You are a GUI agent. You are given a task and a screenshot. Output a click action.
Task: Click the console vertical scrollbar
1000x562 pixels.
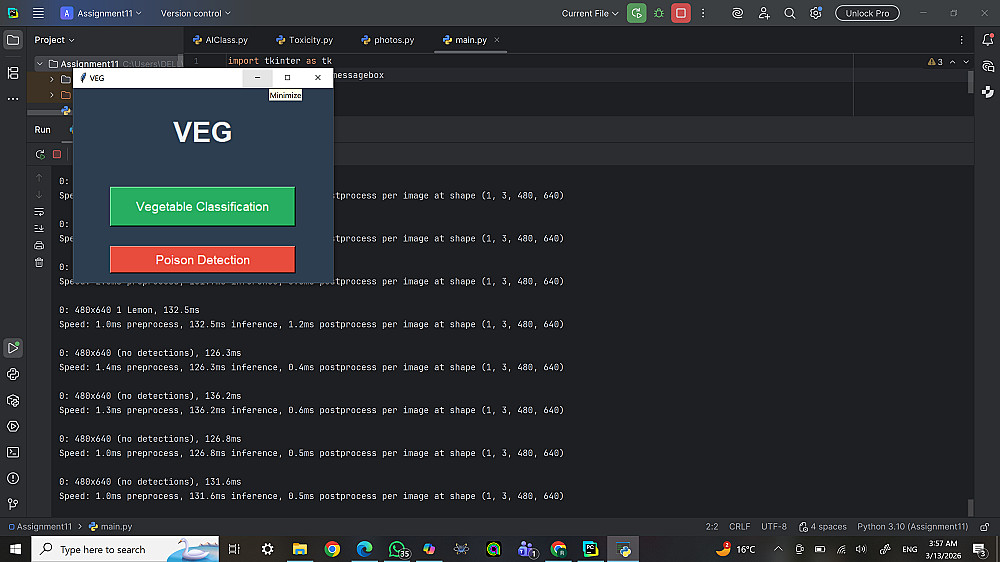970,507
